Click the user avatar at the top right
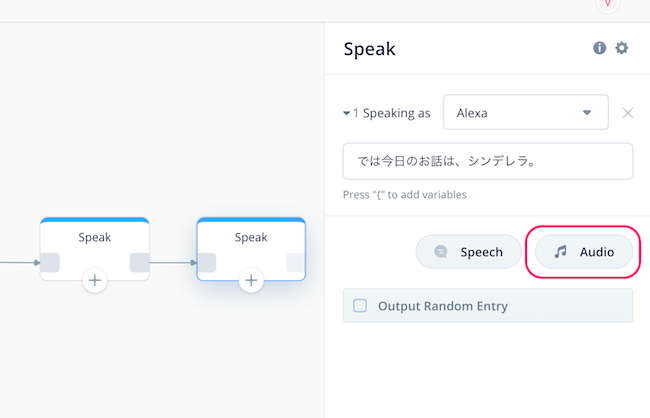Viewport: 650px width, 418px height. [608, 5]
